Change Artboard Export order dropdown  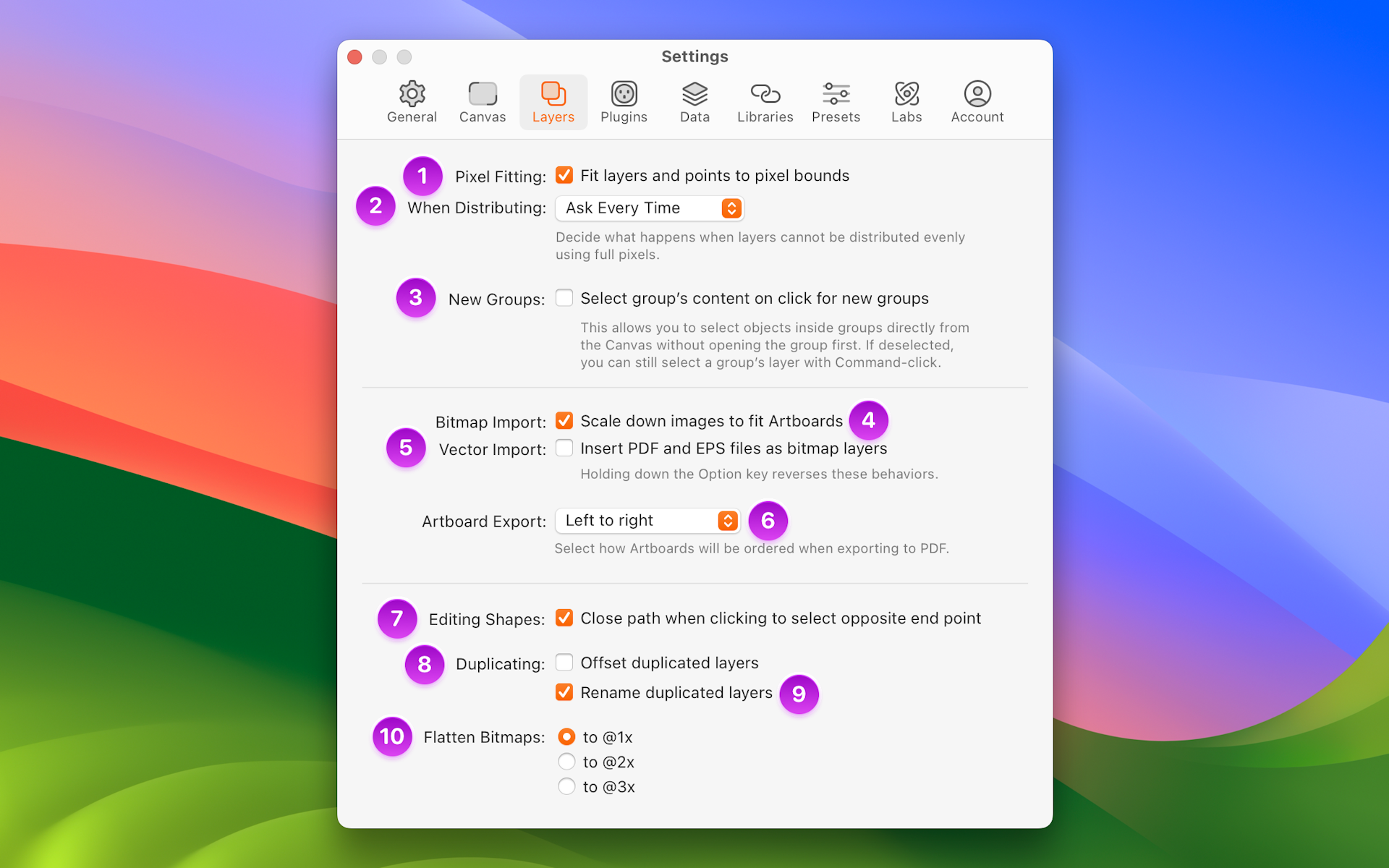pyautogui.click(x=647, y=520)
